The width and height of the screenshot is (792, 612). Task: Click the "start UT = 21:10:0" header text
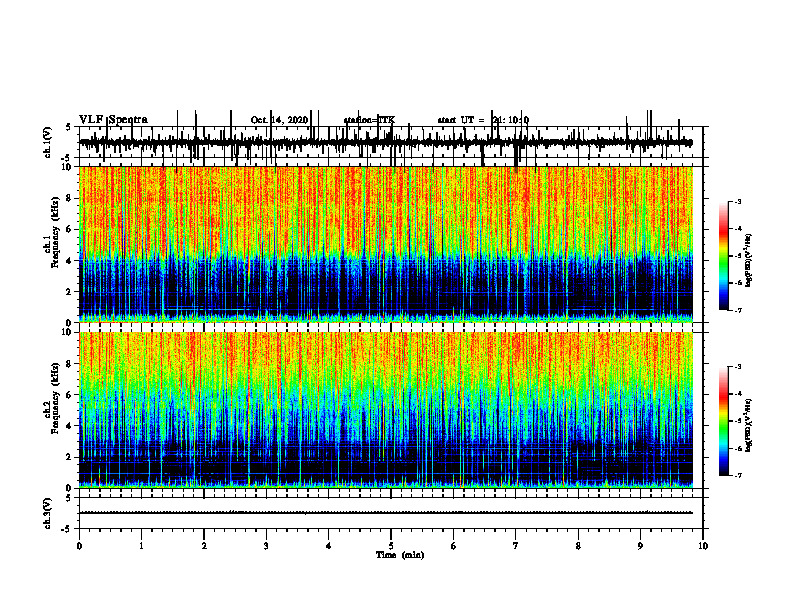point(483,120)
